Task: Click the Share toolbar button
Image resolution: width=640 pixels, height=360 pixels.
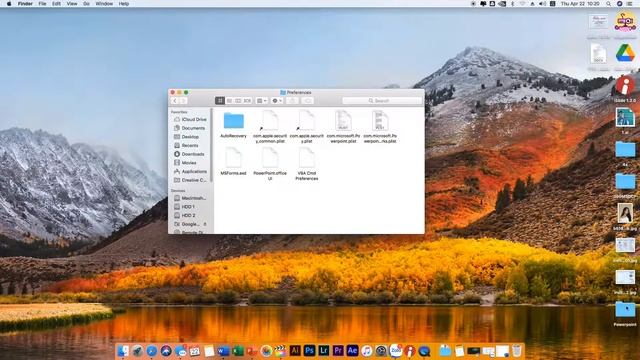Action: 292,101
